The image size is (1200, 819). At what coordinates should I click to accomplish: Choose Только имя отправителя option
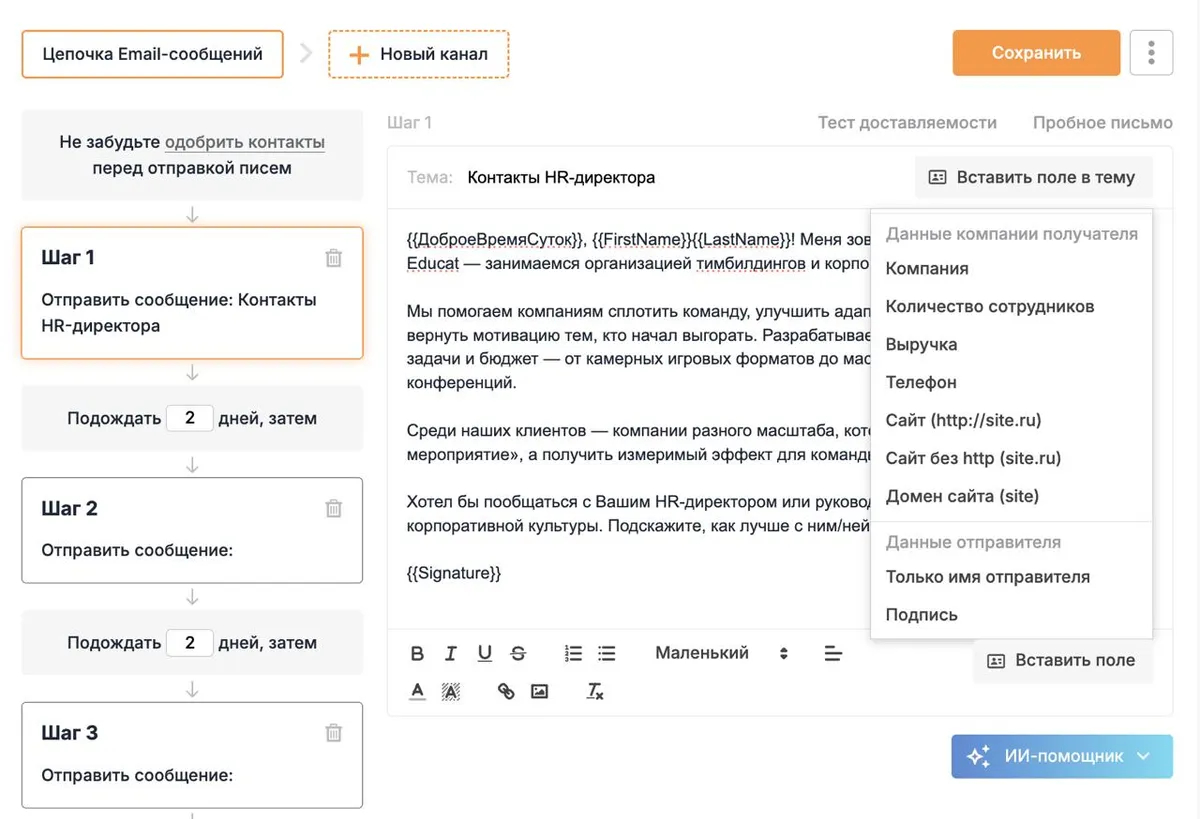pyautogui.click(x=988, y=577)
